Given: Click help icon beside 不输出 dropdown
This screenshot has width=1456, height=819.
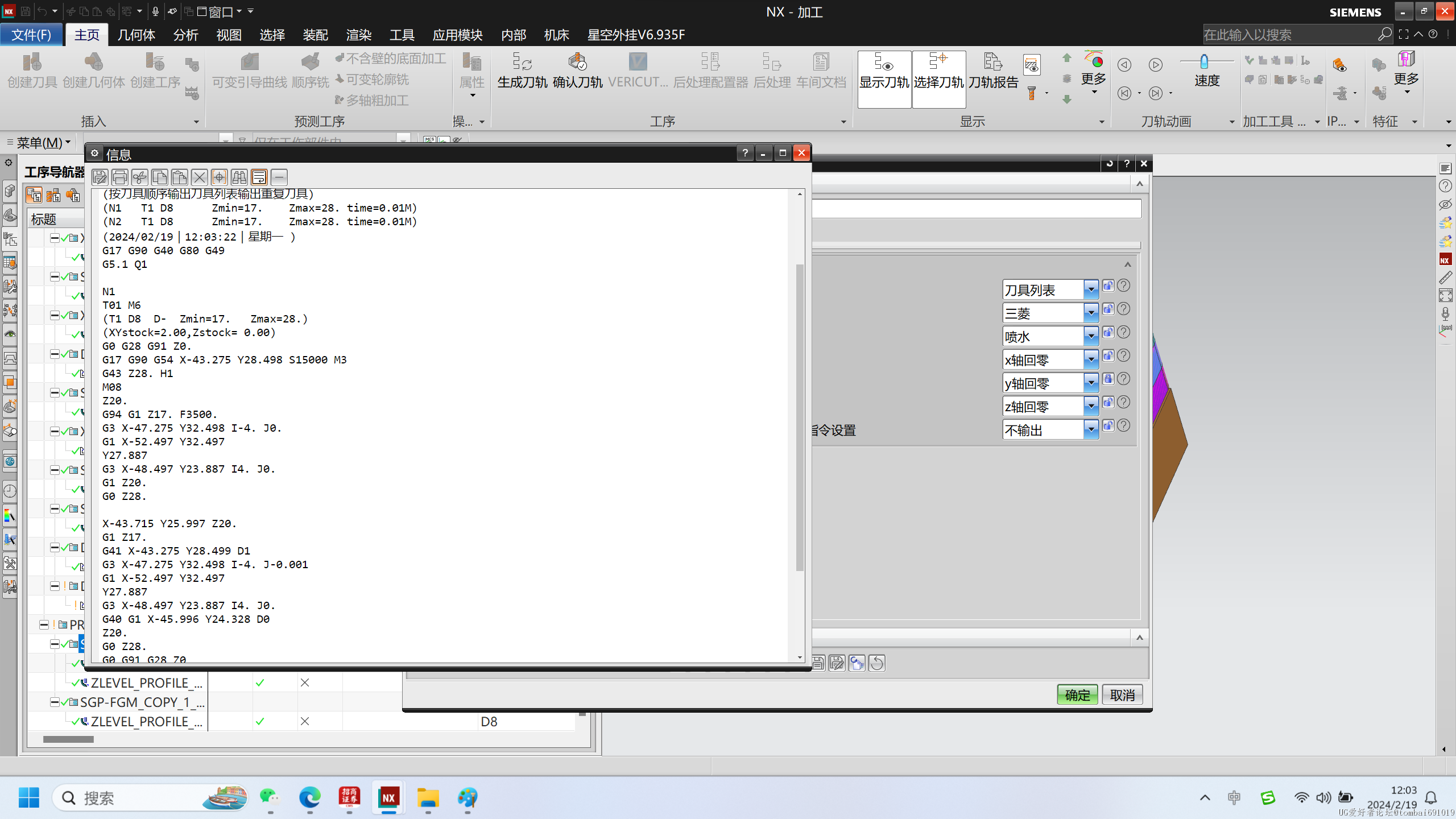Looking at the screenshot, I should point(1123,425).
